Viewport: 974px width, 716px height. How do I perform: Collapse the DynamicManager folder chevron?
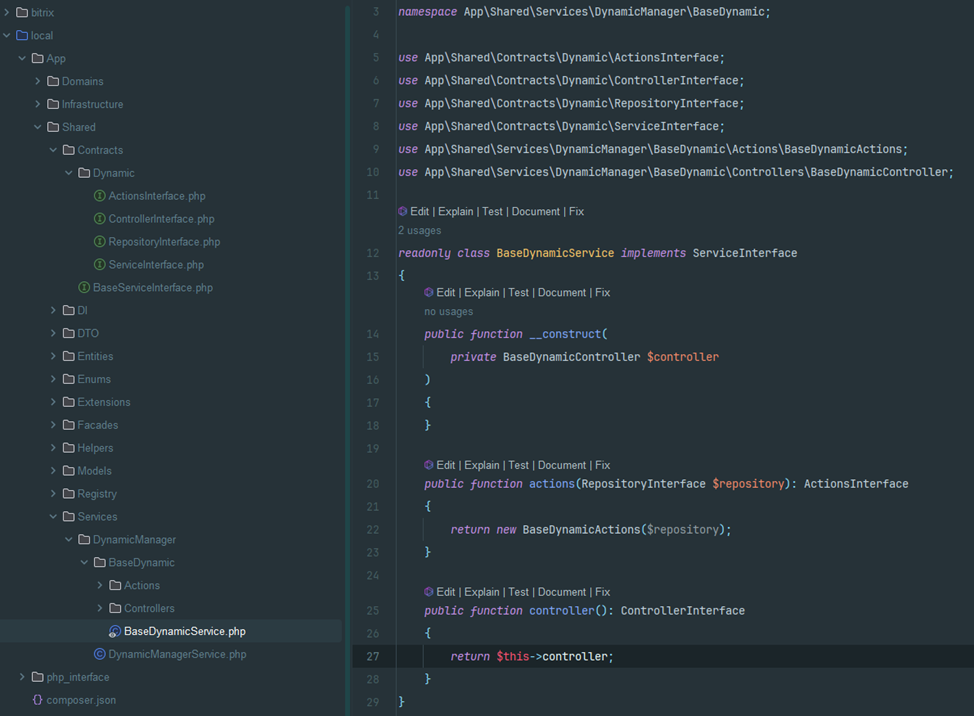click(x=69, y=540)
